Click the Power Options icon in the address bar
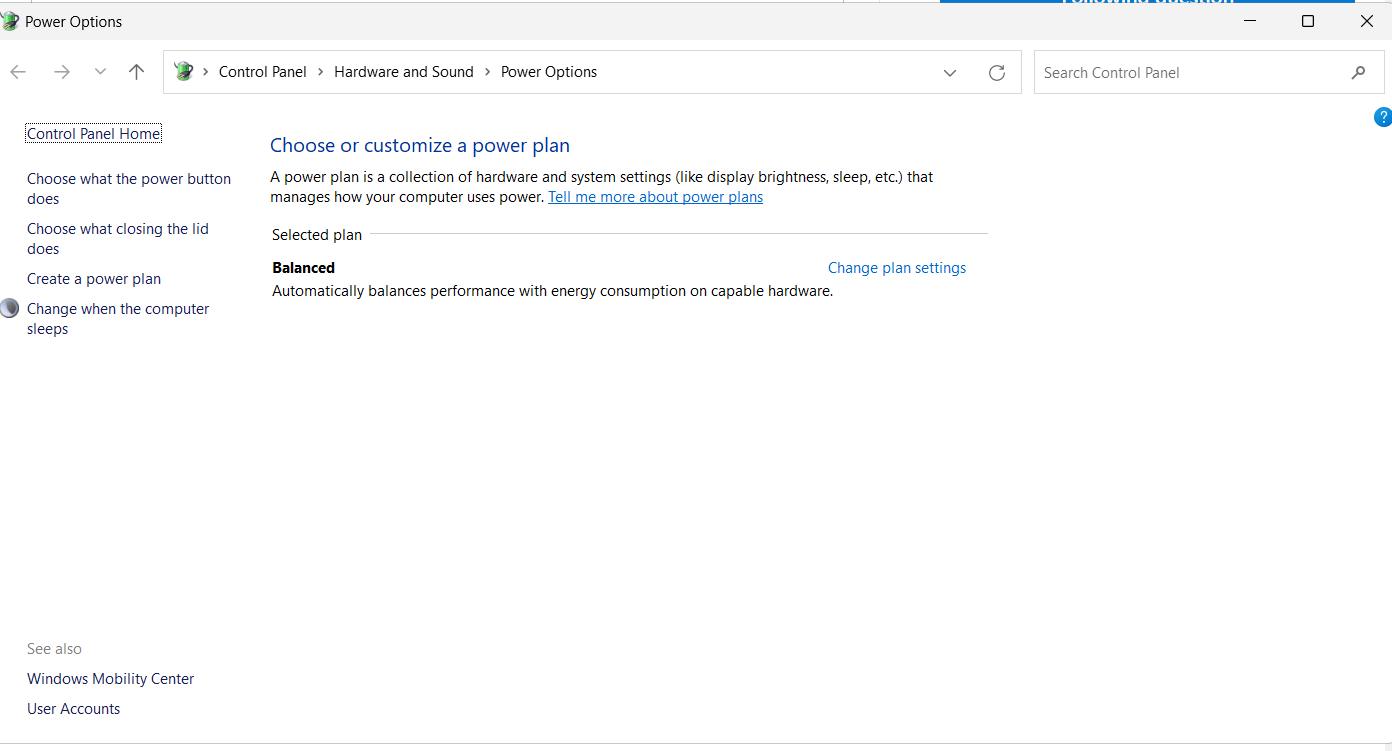 [x=183, y=71]
